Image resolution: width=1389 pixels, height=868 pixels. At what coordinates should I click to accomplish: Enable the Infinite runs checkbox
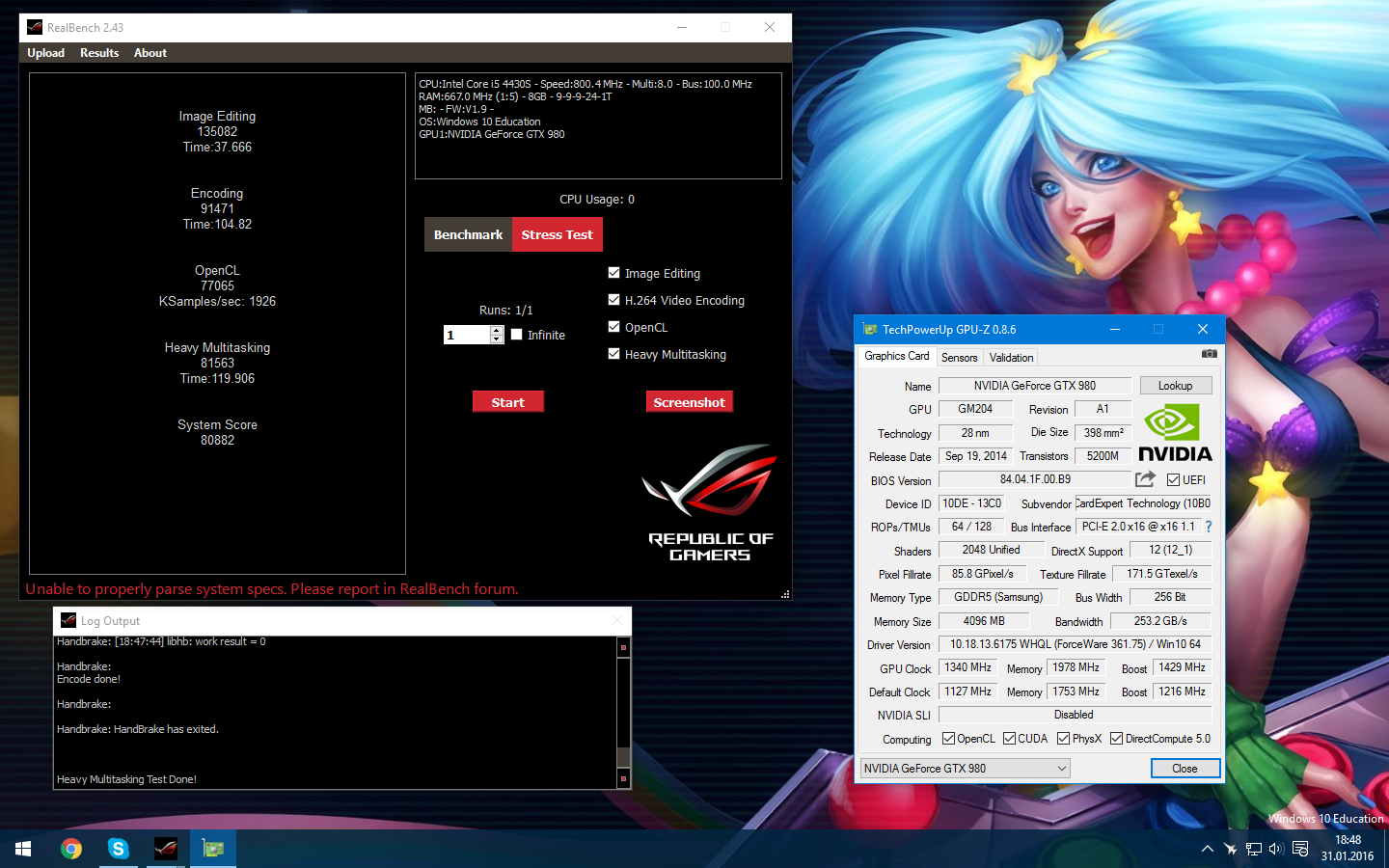pos(517,335)
